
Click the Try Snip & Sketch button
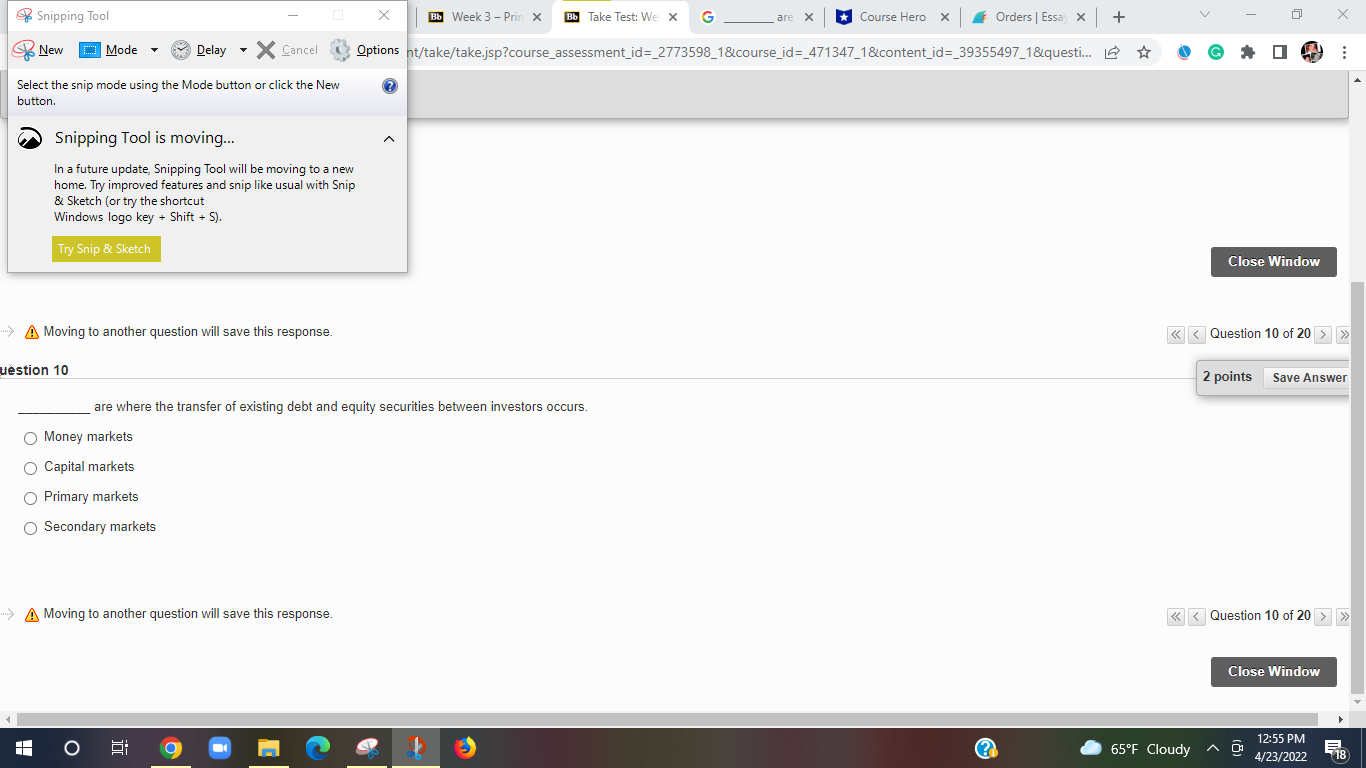[x=106, y=248]
